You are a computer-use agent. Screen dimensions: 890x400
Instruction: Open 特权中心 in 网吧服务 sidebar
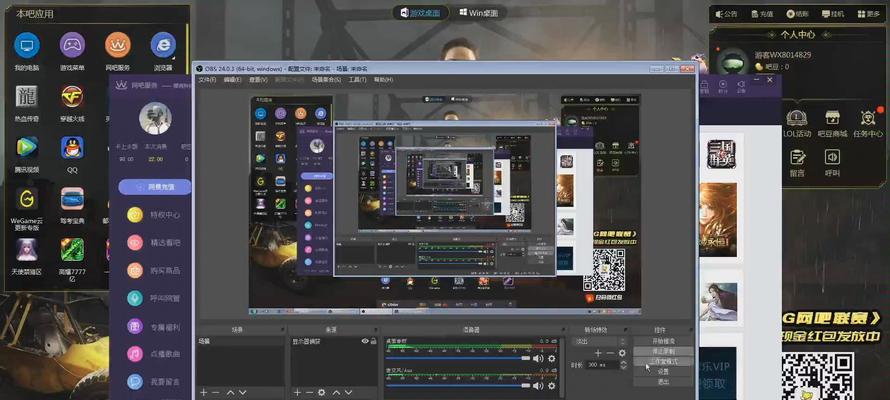[154, 215]
